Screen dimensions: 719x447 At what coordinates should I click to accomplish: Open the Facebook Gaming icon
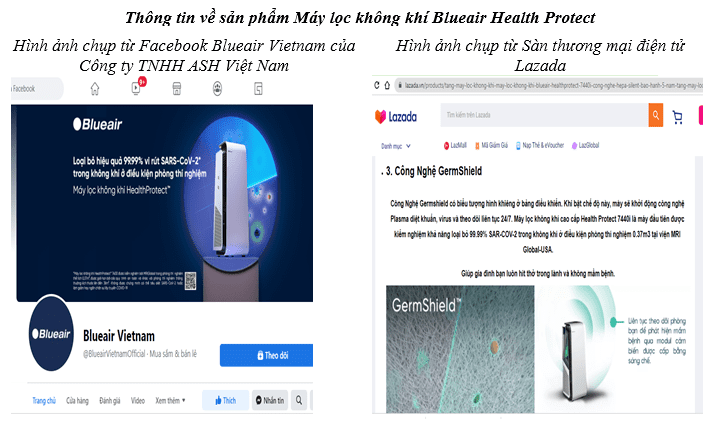pyautogui.click(x=258, y=88)
